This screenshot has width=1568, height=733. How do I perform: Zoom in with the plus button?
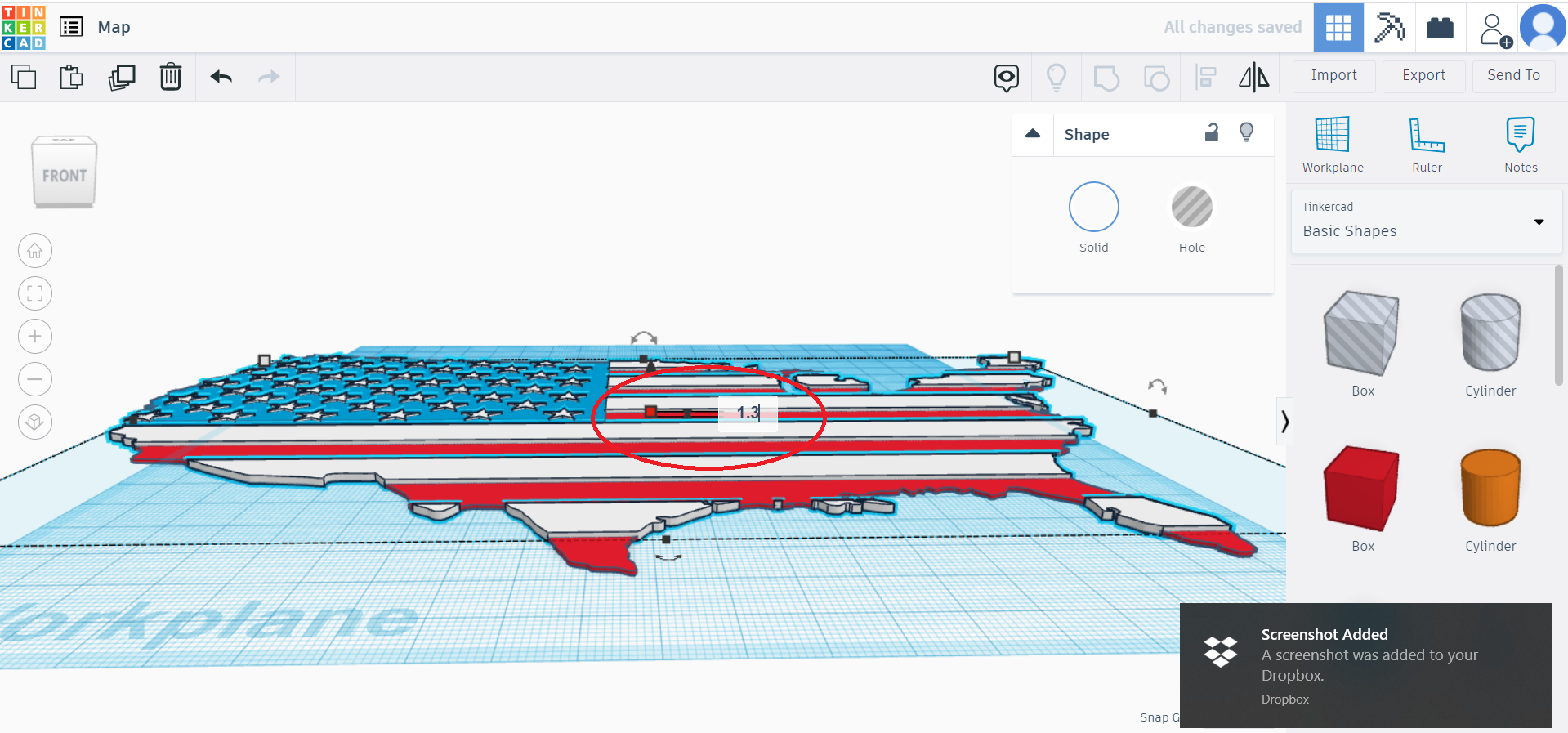pos(35,336)
